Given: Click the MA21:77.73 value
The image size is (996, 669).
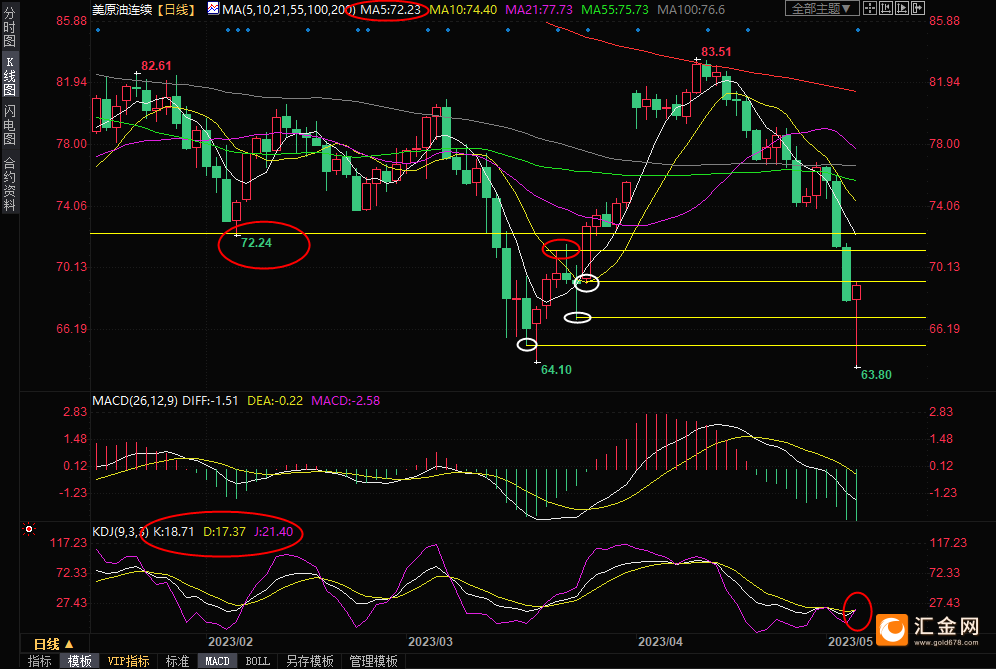Looking at the screenshot, I should tap(539, 10).
